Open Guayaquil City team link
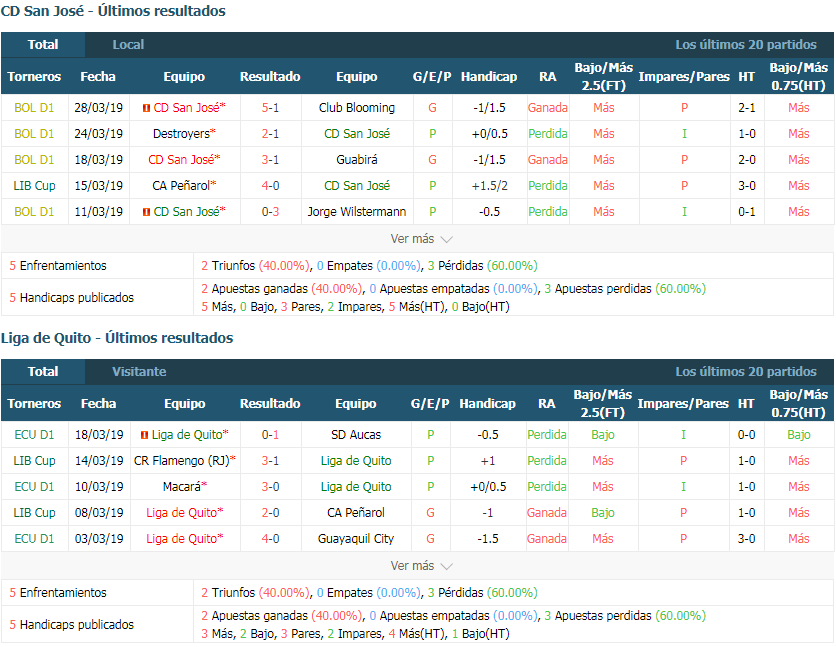836x647 pixels. (x=356, y=539)
